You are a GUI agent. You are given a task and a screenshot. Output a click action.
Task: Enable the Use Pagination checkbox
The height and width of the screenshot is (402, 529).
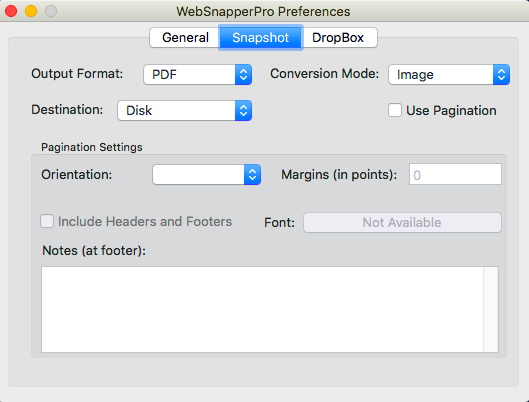click(395, 110)
